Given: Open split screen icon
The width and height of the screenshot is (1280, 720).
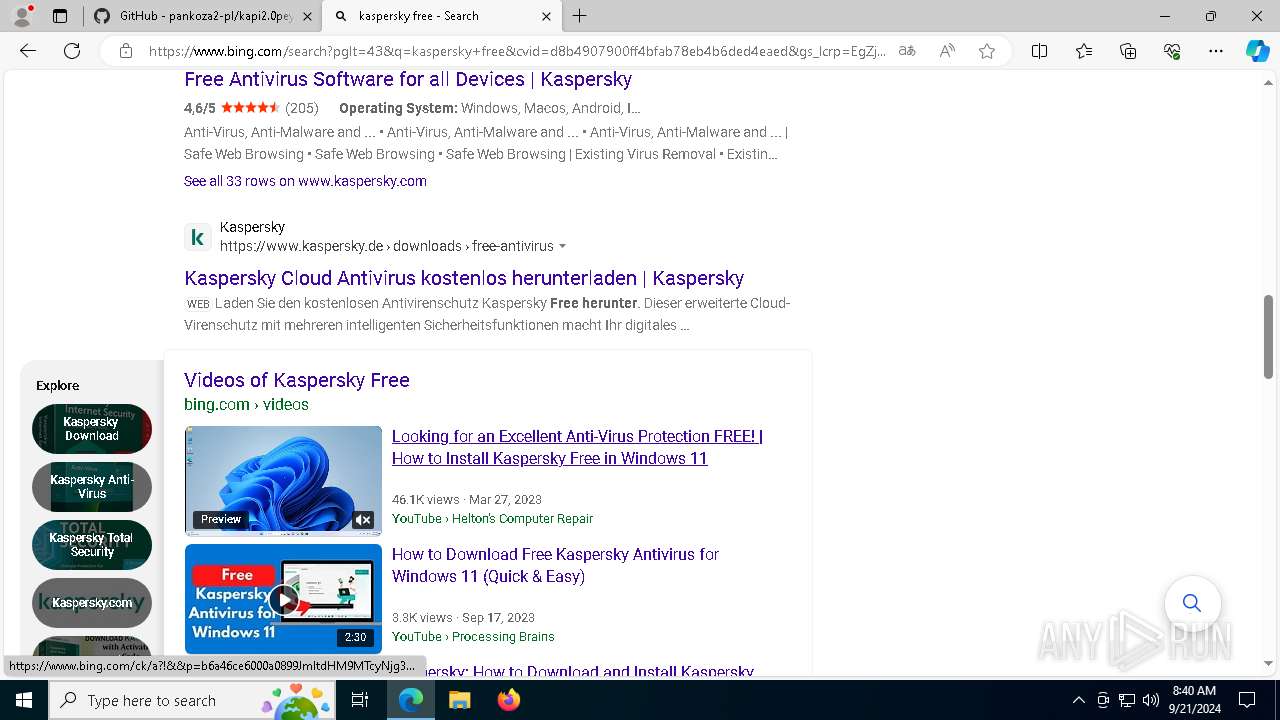Looking at the screenshot, I should (1040, 51).
